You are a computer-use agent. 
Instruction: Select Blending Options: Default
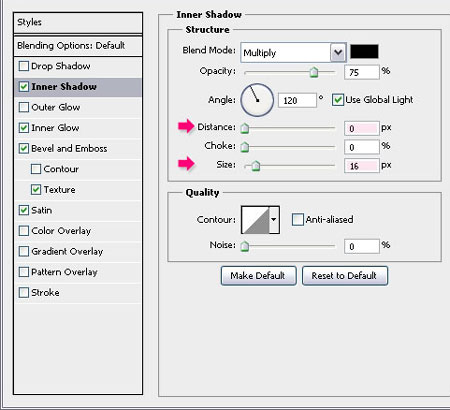click(78, 46)
